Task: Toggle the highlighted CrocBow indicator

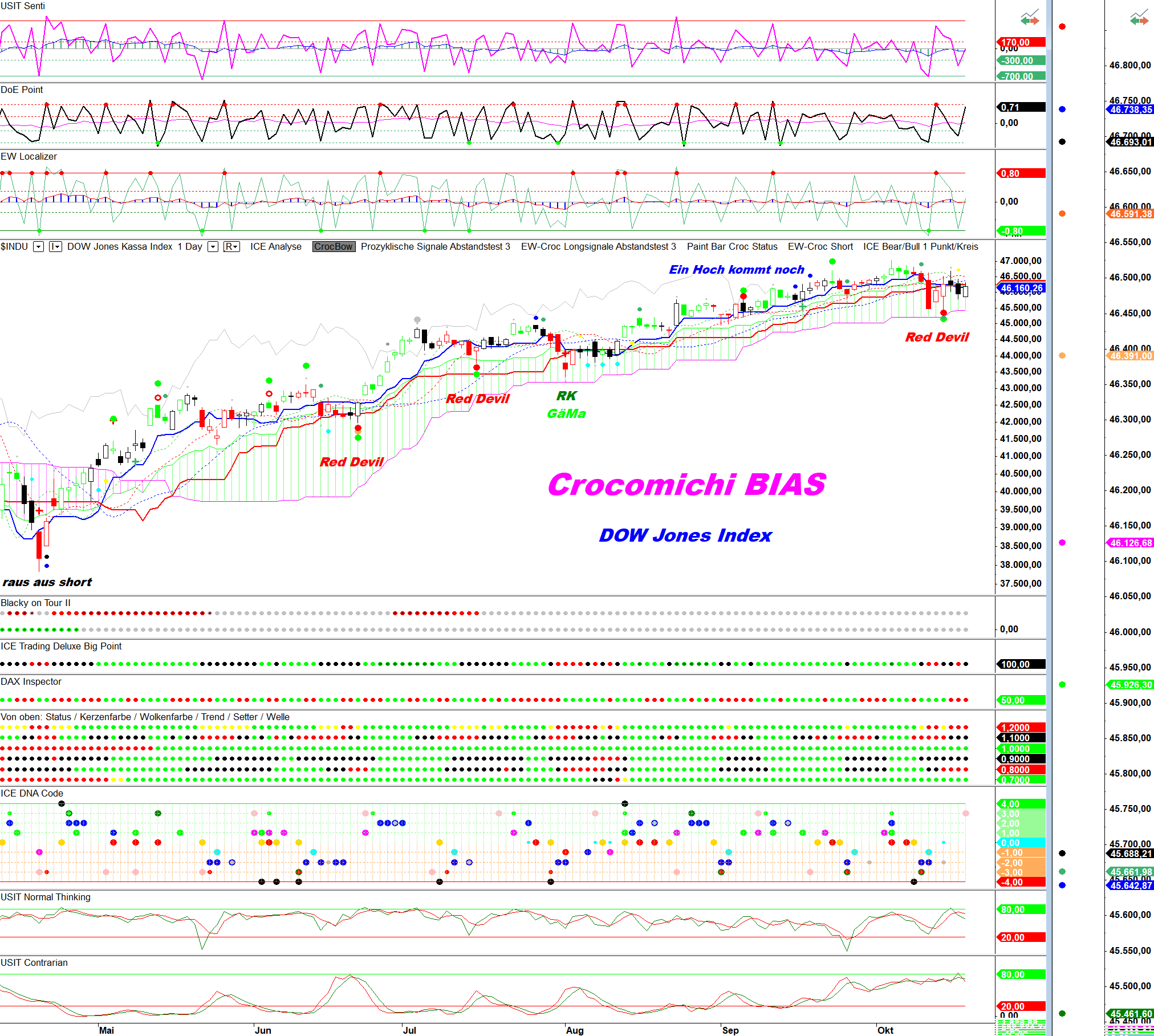Action: [x=334, y=247]
